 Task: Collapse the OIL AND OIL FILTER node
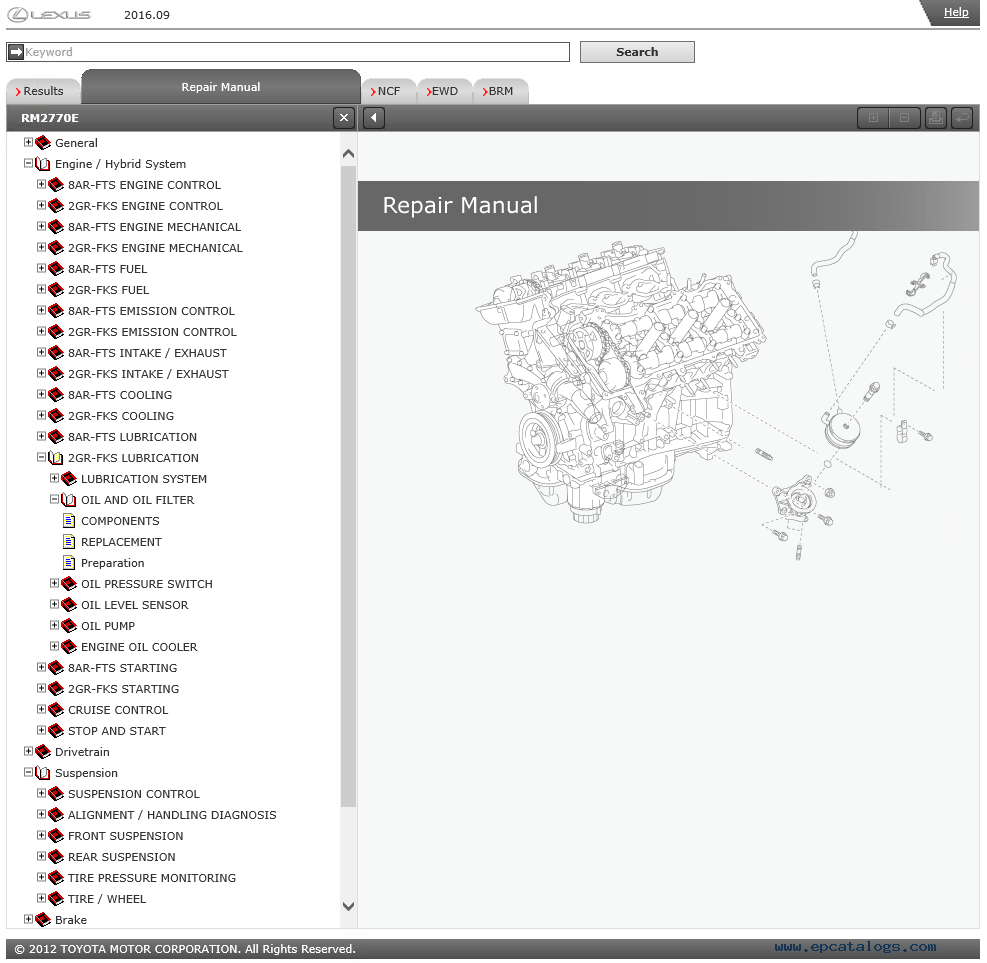[x=54, y=499]
